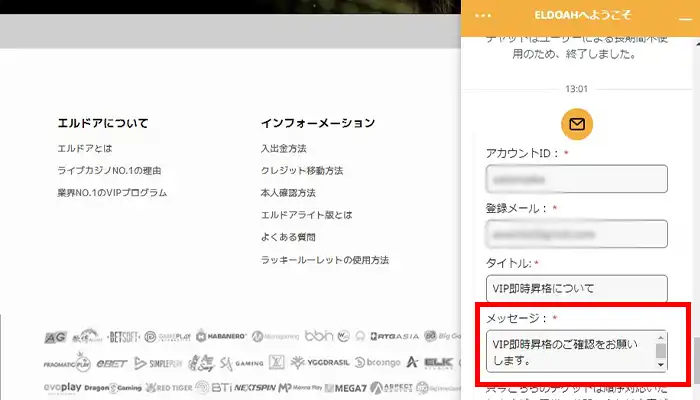Click the AG provider logo
This screenshot has height=400, width=700.
(x=55, y=337)
